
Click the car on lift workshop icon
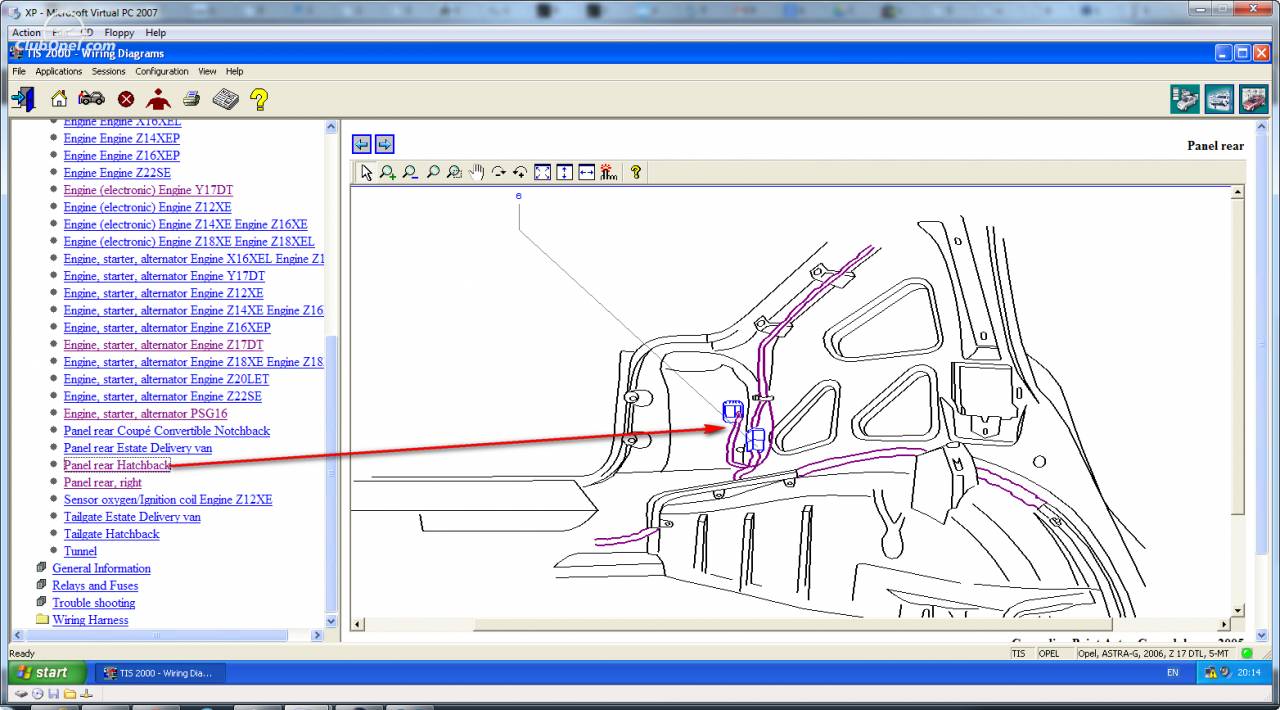pyautogui.click(x=1219, y=99)
